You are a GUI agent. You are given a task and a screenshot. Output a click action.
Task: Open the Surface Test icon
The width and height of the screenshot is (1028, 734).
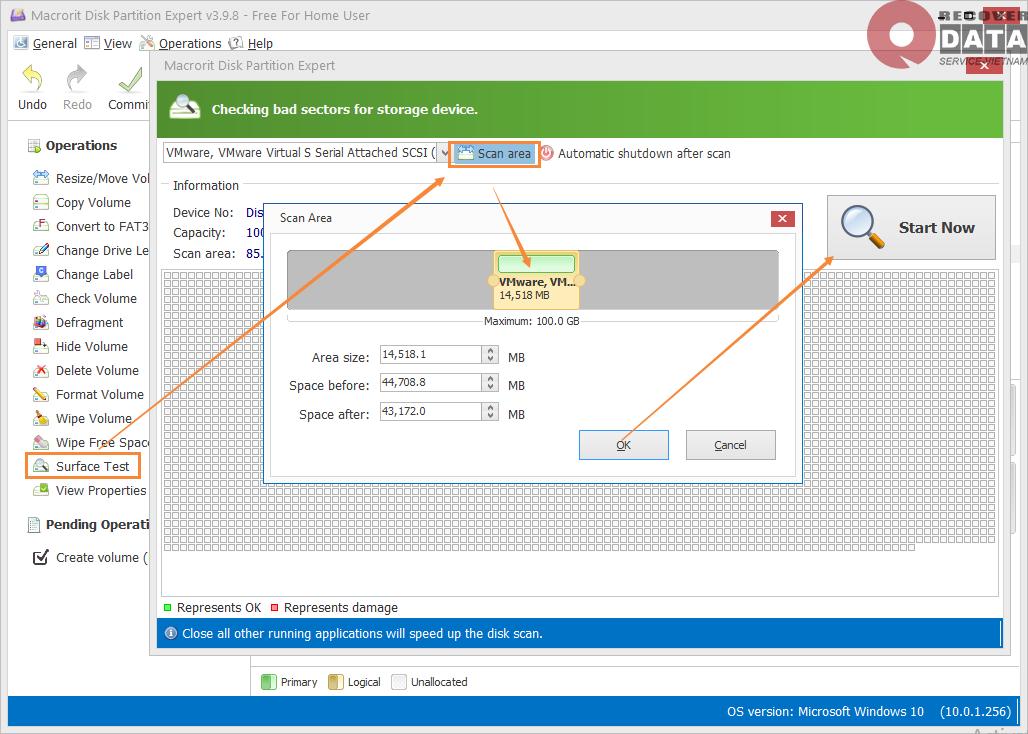[x=41, y=466]
